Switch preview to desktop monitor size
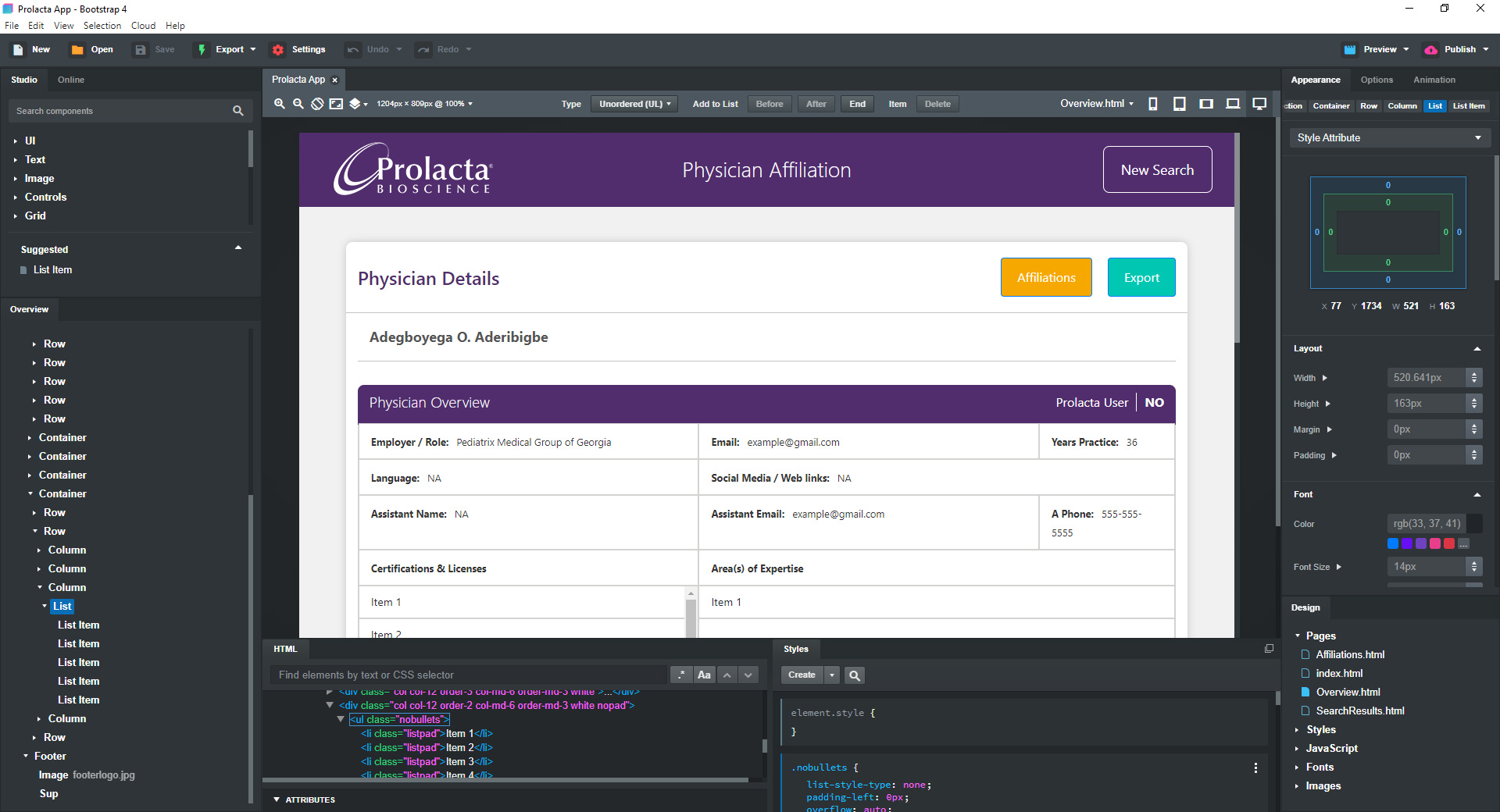Viewport: 1500px width, 812px height. click(1259, 104)
